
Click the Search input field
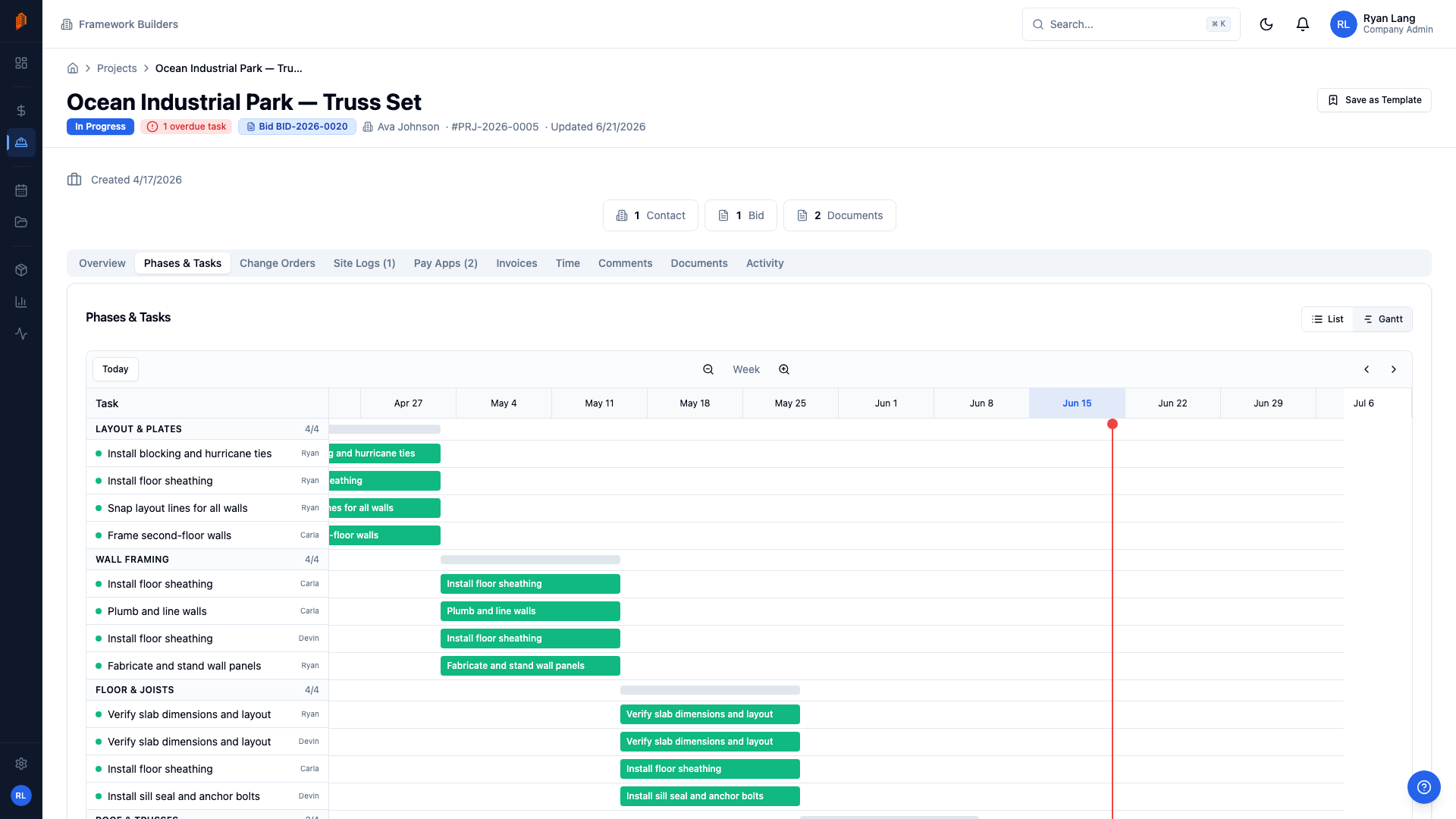coord(1131,24)
